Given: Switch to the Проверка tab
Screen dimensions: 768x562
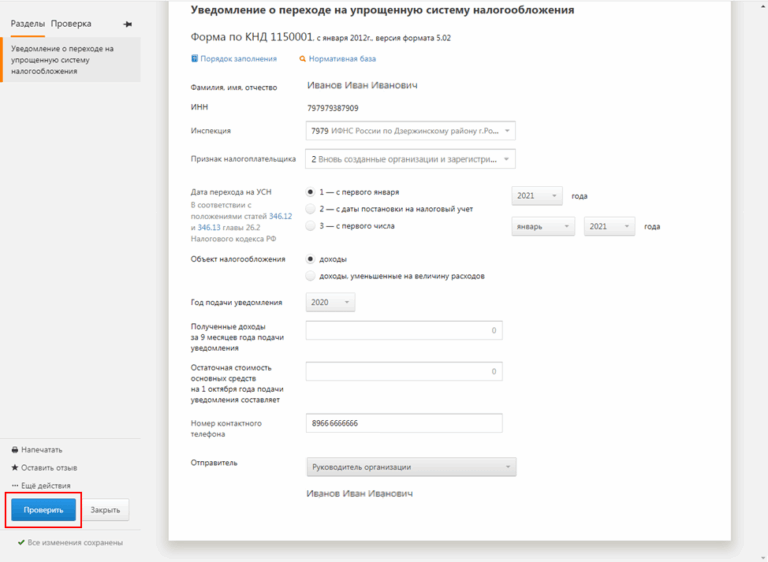Looking at the screenshot, I should (x=71, y=24).
